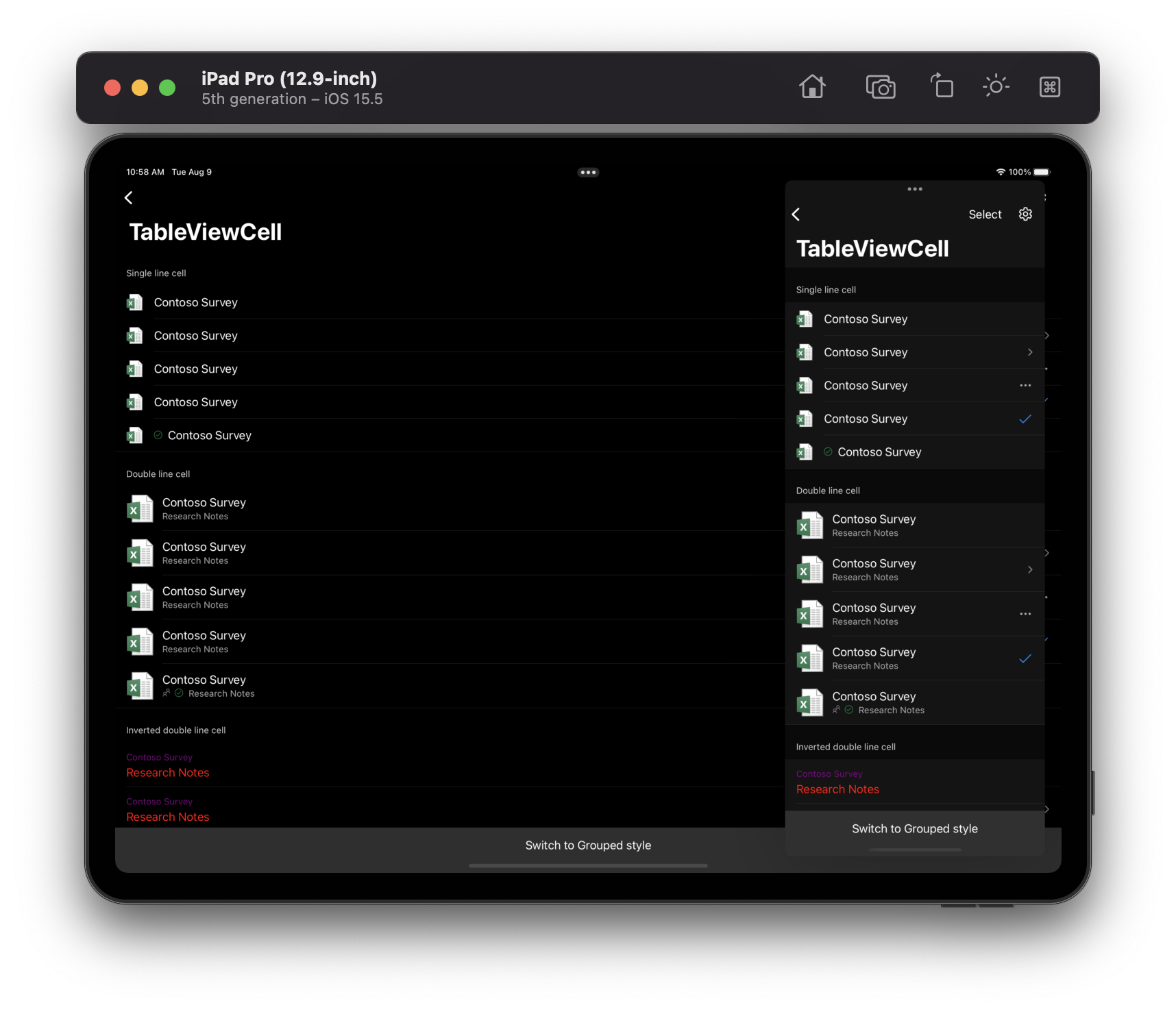Image resolution: width=1176 pixels, height=1014 pixels.
Task: Tap first single-line Contoso Survey in slide-over panel
Action: point(915,319)
